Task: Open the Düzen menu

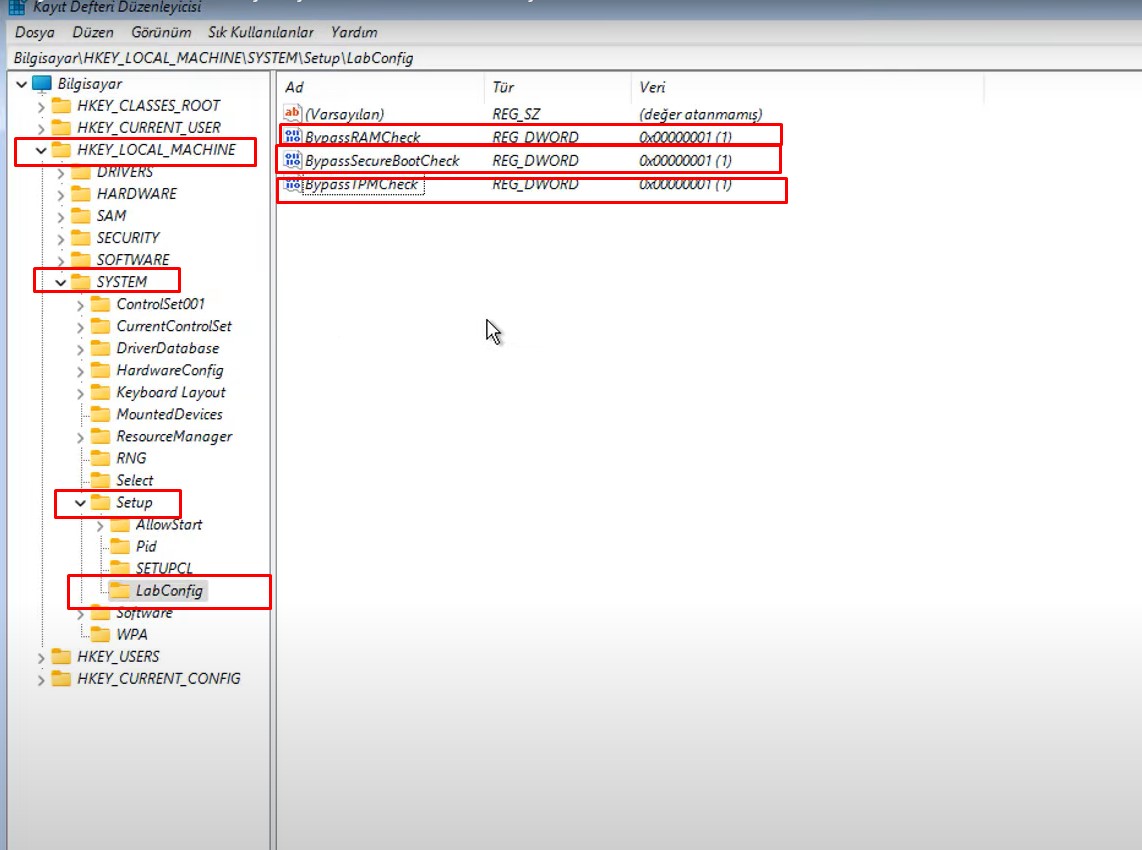Action: pos(92,32)
